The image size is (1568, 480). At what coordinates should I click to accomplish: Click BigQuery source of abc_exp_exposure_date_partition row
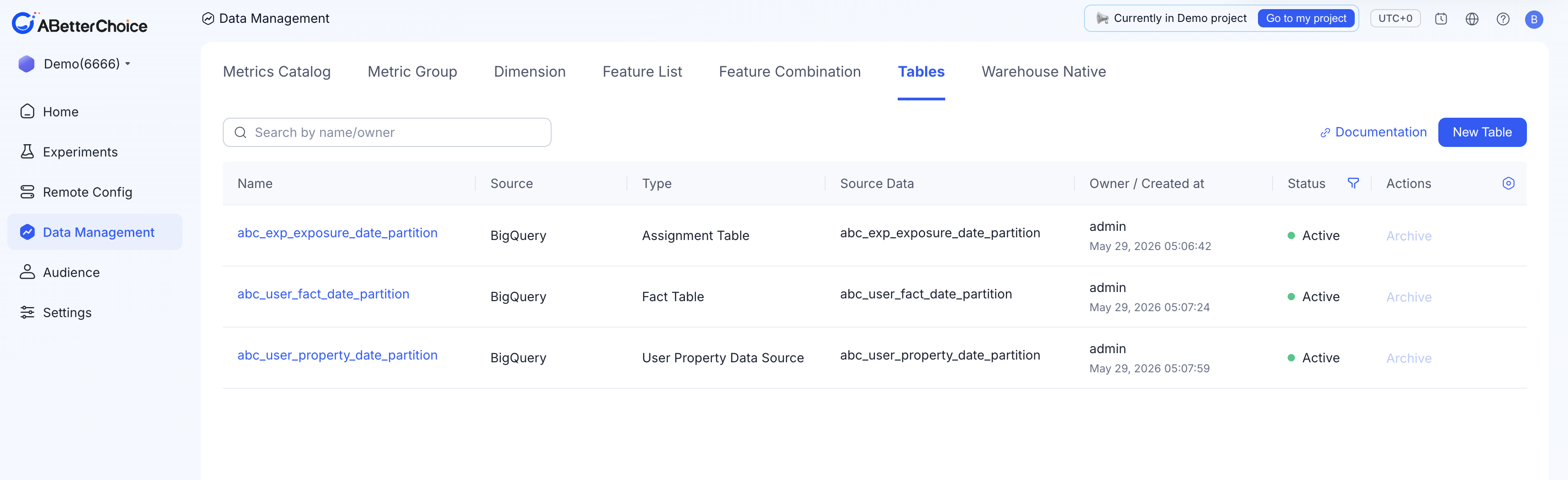[518, 236]
